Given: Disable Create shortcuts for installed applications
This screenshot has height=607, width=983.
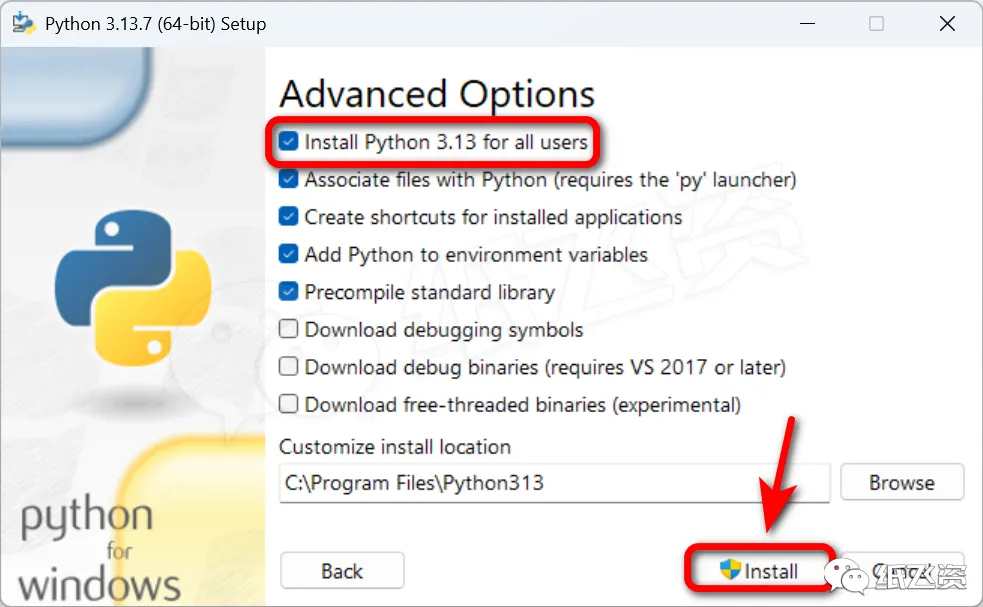Looking at the screenshot, I should click(x=288, y=217).
